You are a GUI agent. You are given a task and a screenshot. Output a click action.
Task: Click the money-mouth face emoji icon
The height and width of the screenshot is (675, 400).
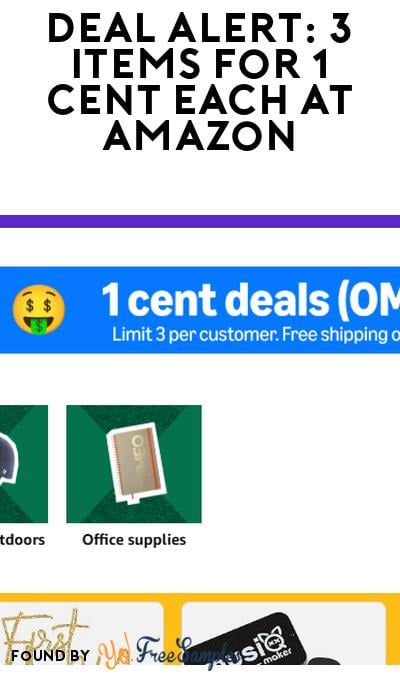(x=39, y=310)
